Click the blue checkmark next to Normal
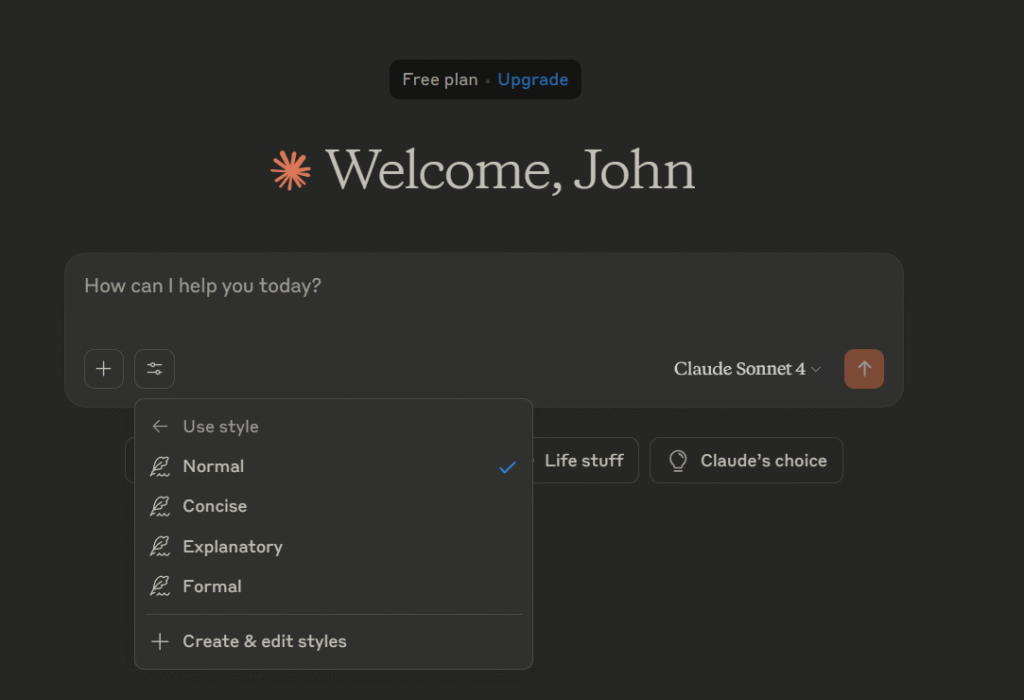This screenshot has height=700, width=1024. [507, 468]
